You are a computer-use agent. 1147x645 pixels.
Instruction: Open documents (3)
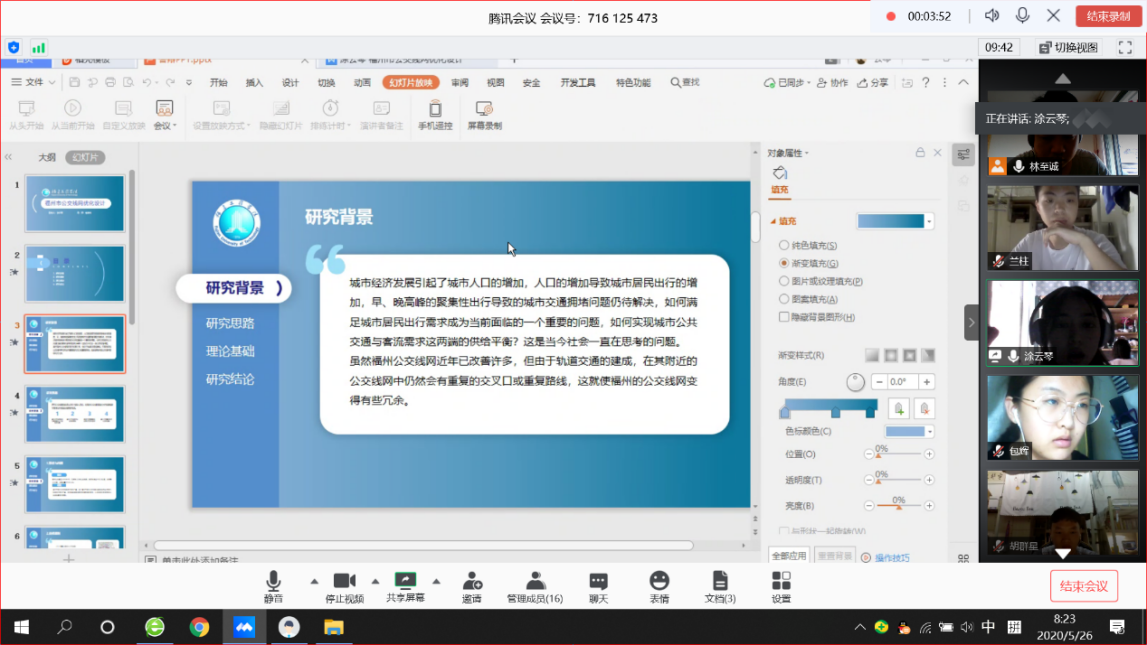720,586
